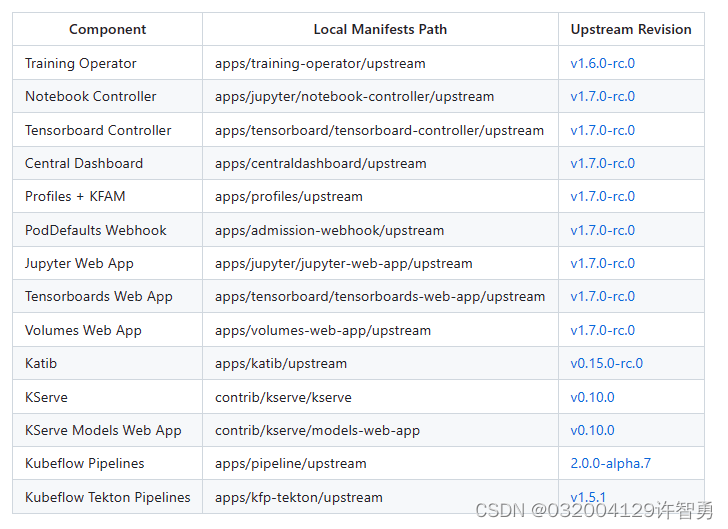Click the apps/training-operator/upstream path
The width and height of the screenshot is (728, 529).
(320, 63)
